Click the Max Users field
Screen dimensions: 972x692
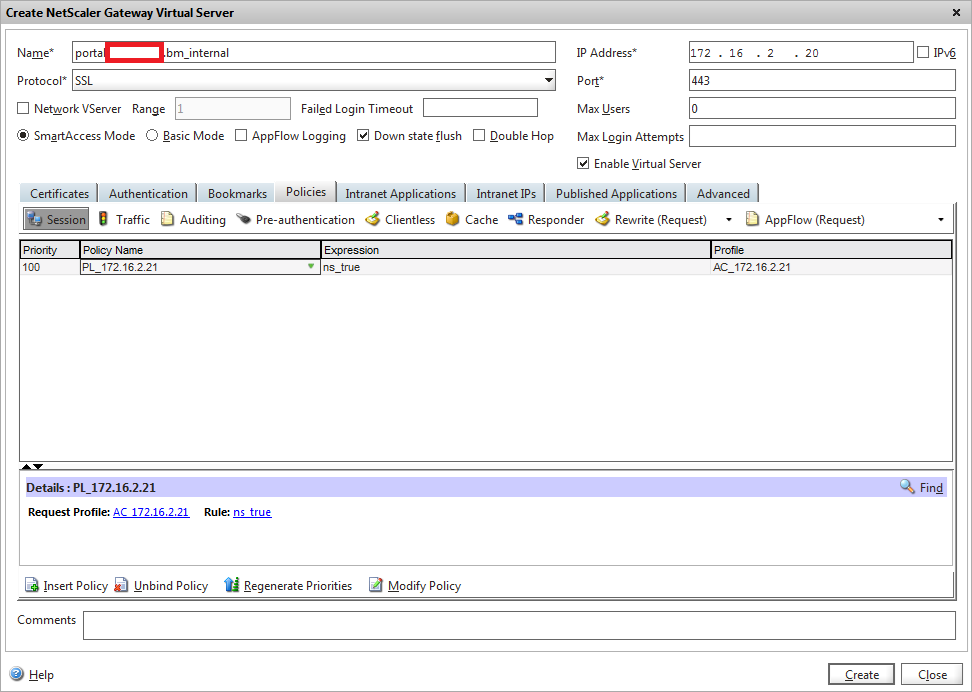[x=822, y=108]
